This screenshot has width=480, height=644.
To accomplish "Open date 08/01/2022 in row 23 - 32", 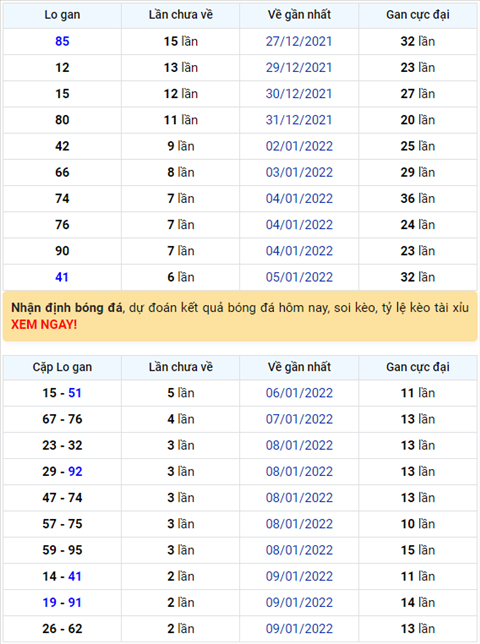I will tap(299, 446).
